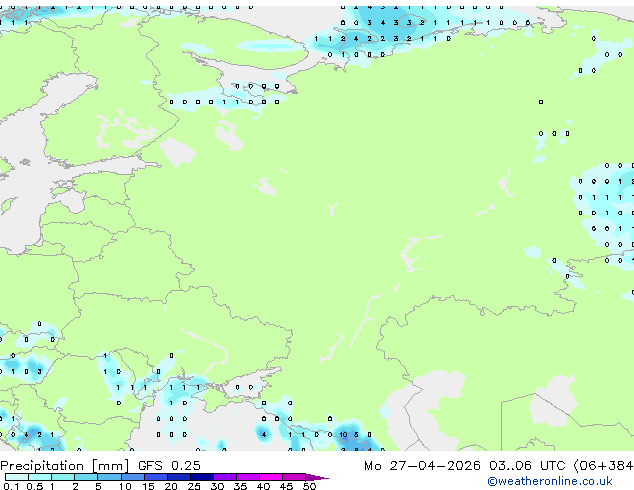634x490 pixels.
Task: Click the legend label '25'
Action: click(x=194, y=486)
